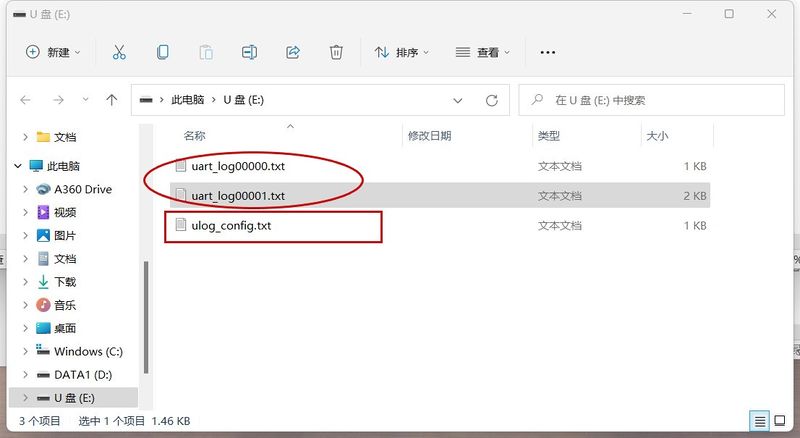Refresh the current folder view
Viewport: 800px width, 438px height.
pos(492,100)
